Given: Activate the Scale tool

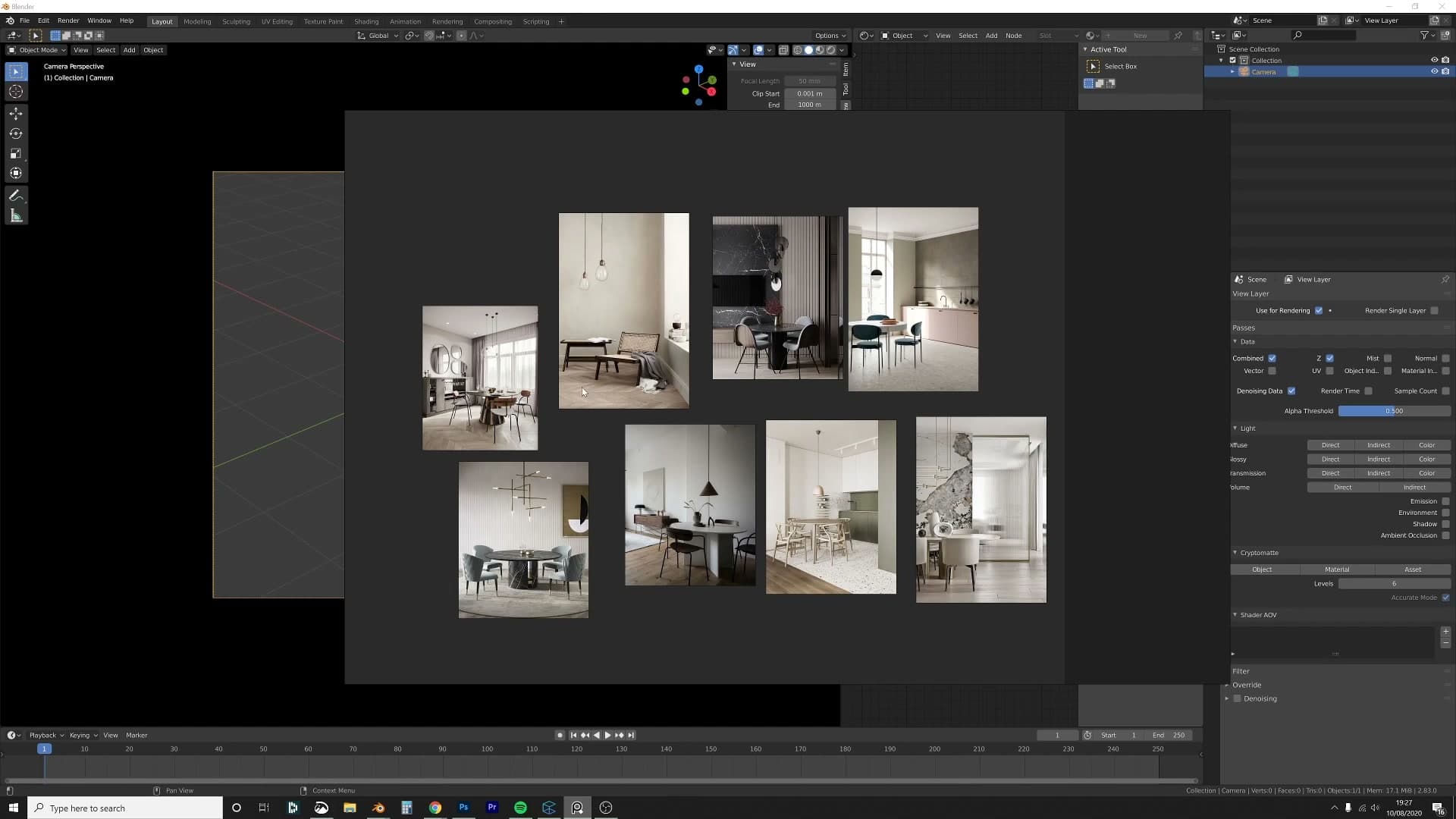Looking at the screenshot, I should (16, 153).
